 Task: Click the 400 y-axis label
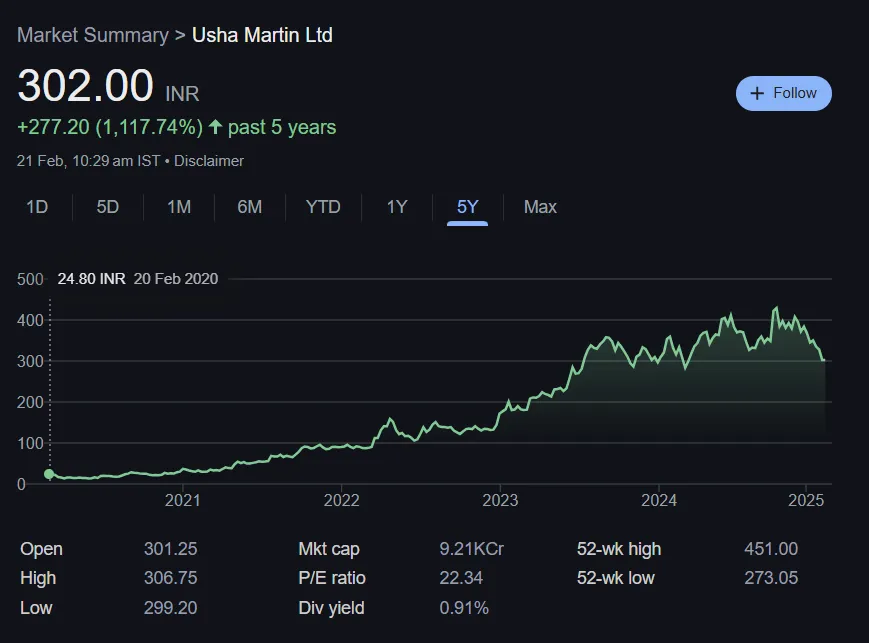coord(30,320)
